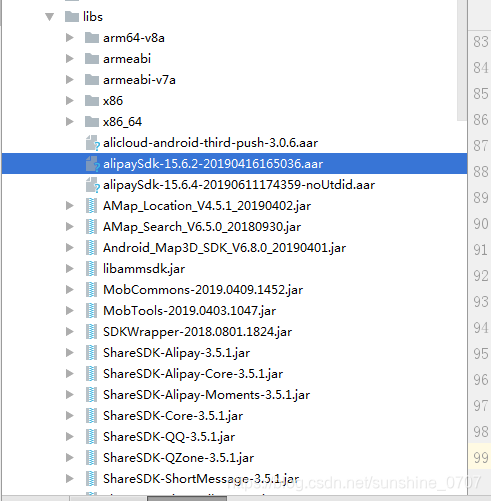491x501 pixels.
Task: Click line number 88 in editor gutter
Action: tap(480, 171)
